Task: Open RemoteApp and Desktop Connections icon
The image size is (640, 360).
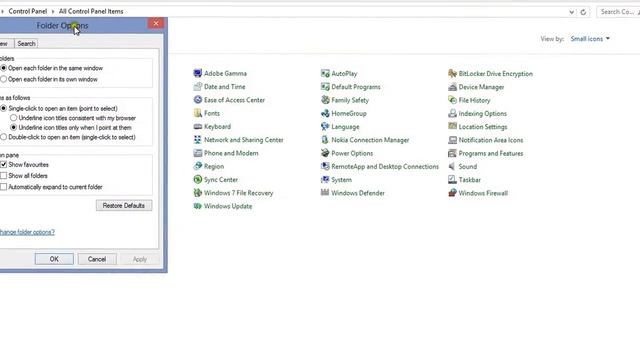Action: coord(325,167)
